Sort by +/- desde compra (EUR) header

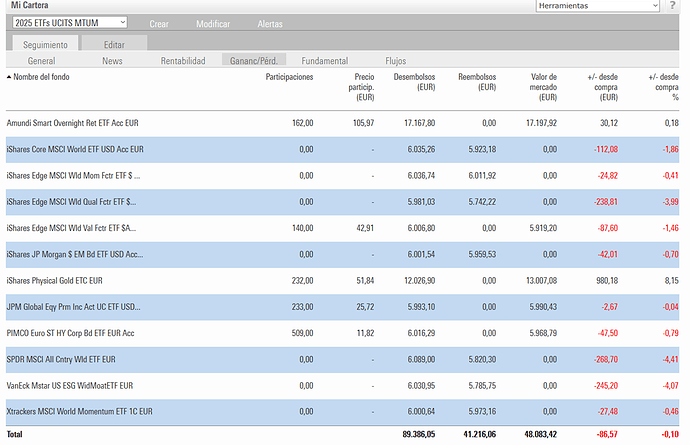click(x=602, y=87)
